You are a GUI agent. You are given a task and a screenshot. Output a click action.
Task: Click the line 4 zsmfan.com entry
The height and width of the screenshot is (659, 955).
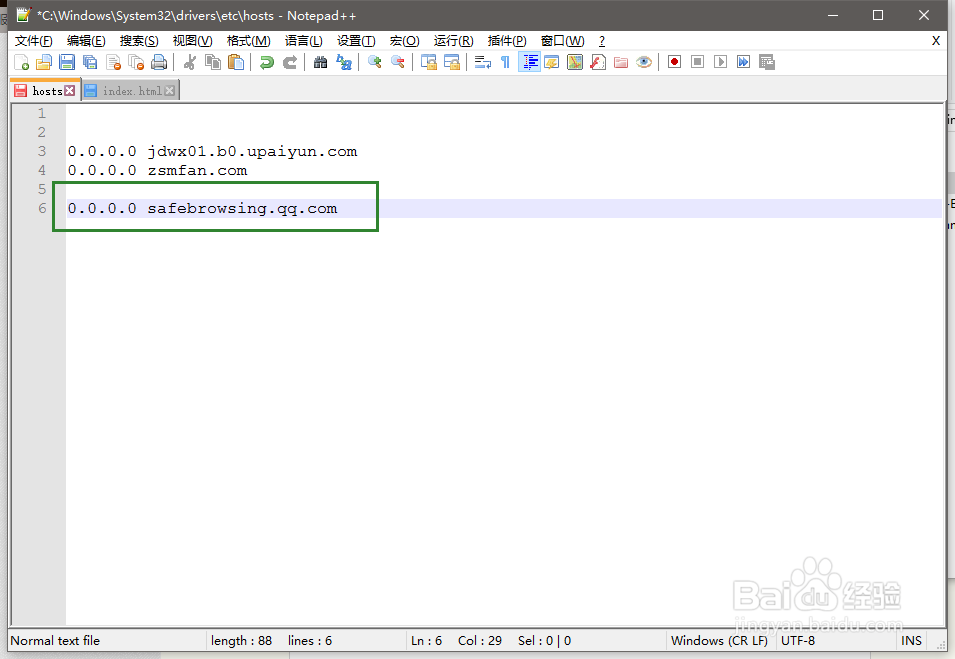(157, 171)
